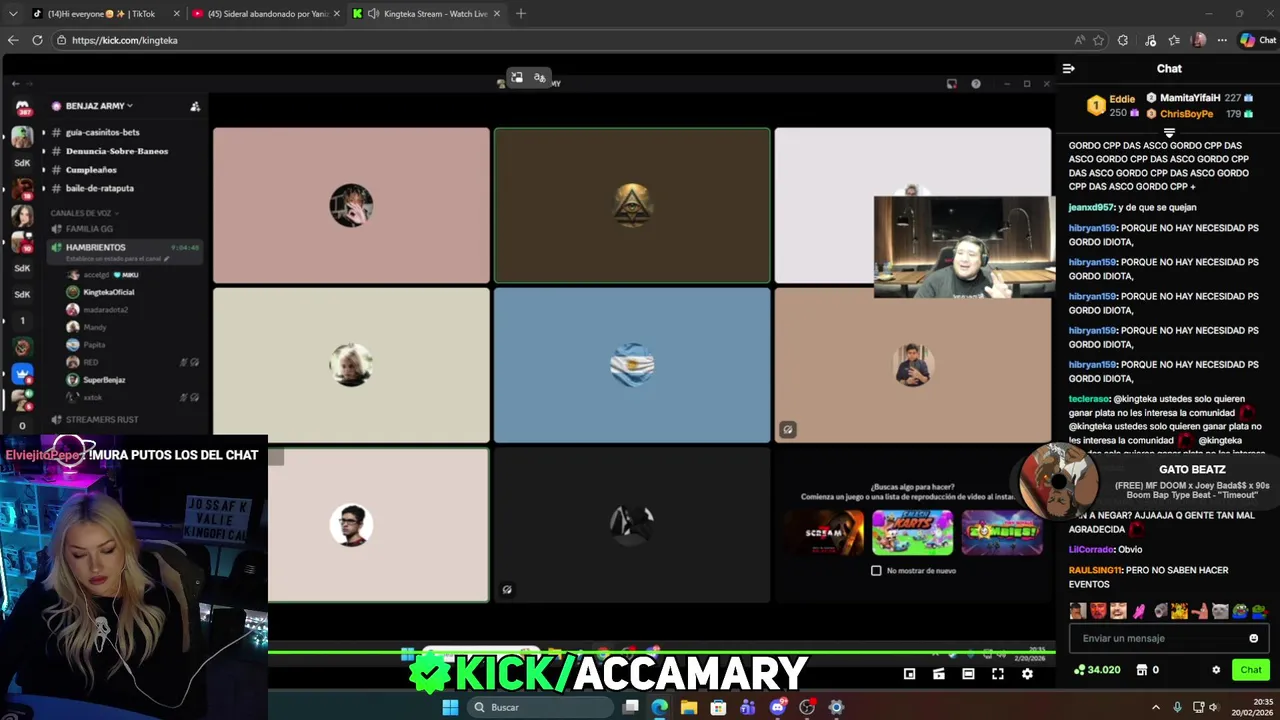This screenshot has height=720, width=1280.
Task: Select user Mandy in voice list
Action: pyautogui.click(x=95, y=327)
